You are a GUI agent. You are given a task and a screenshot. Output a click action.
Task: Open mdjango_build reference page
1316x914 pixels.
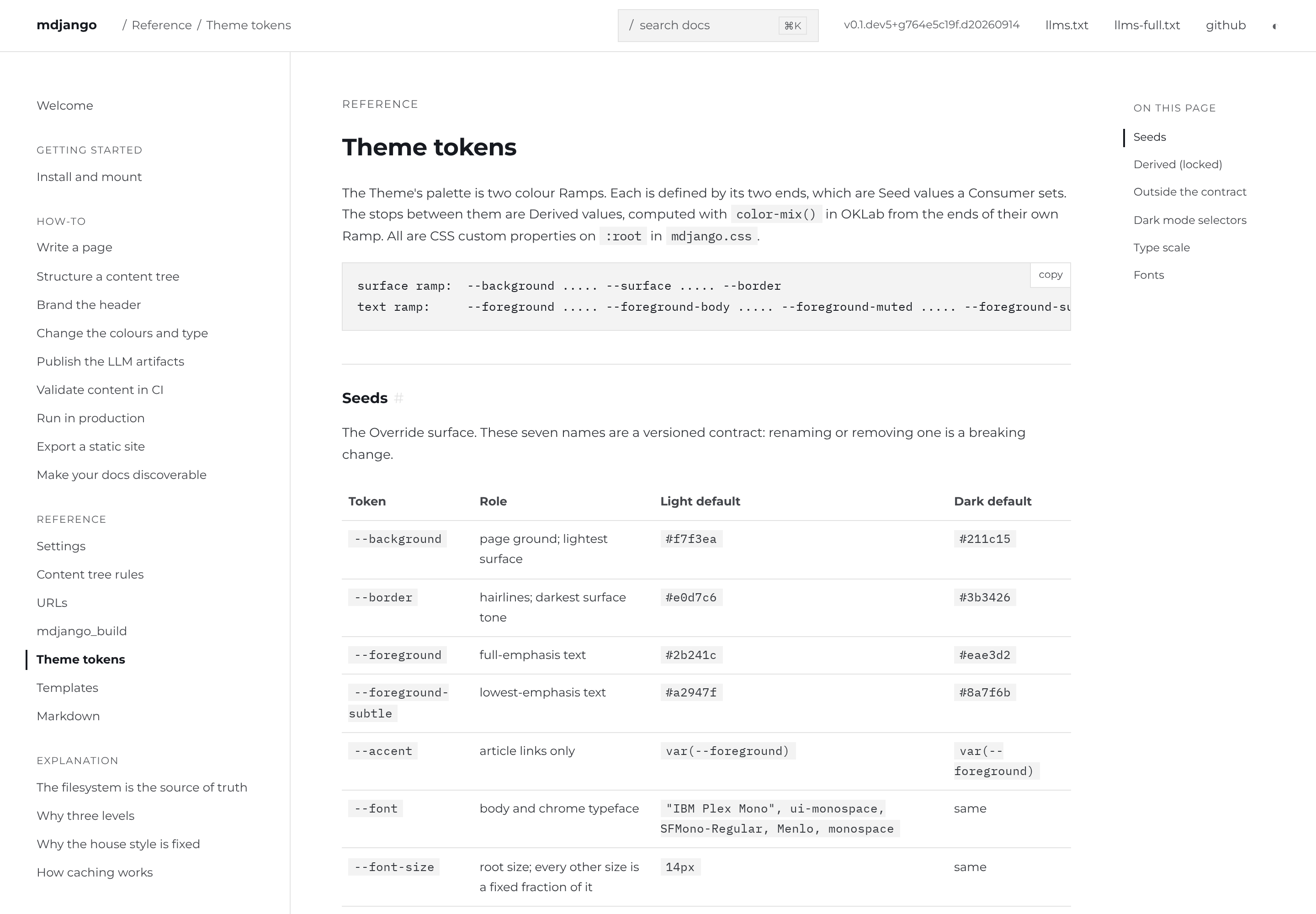[82, 631]
